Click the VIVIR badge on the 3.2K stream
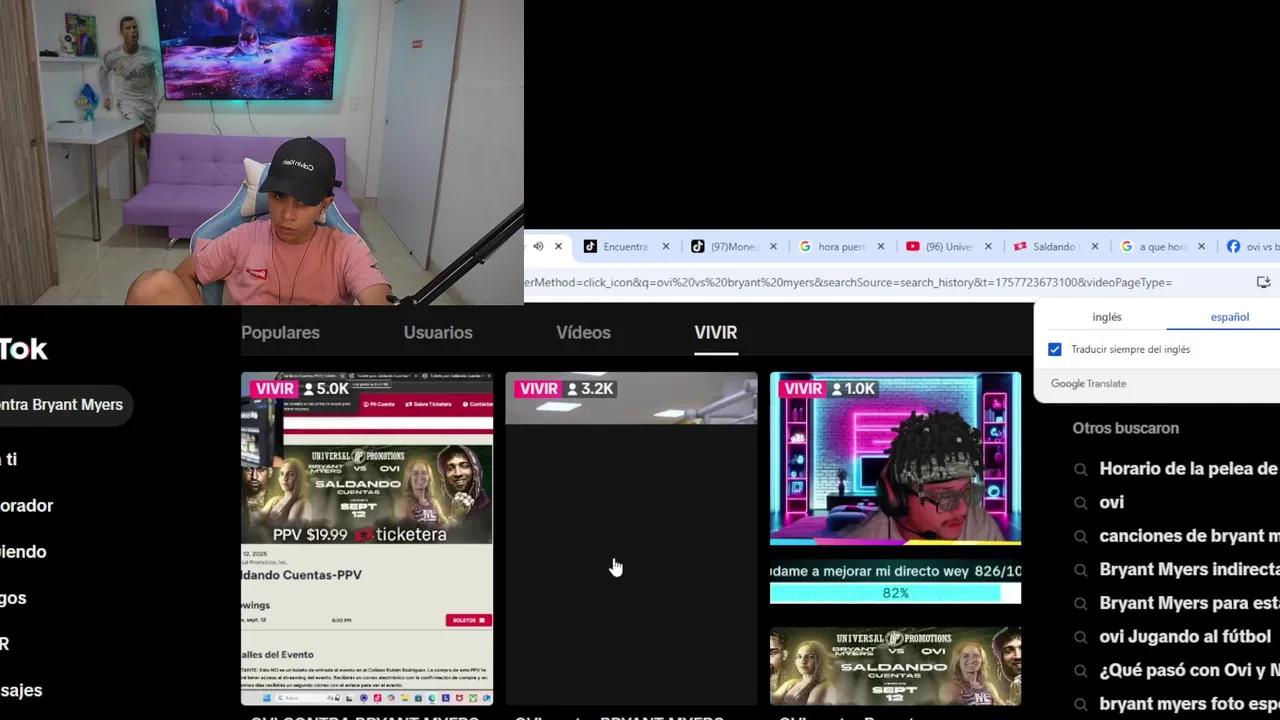This screenshot has width=1280, height=720. pos(538,389)
